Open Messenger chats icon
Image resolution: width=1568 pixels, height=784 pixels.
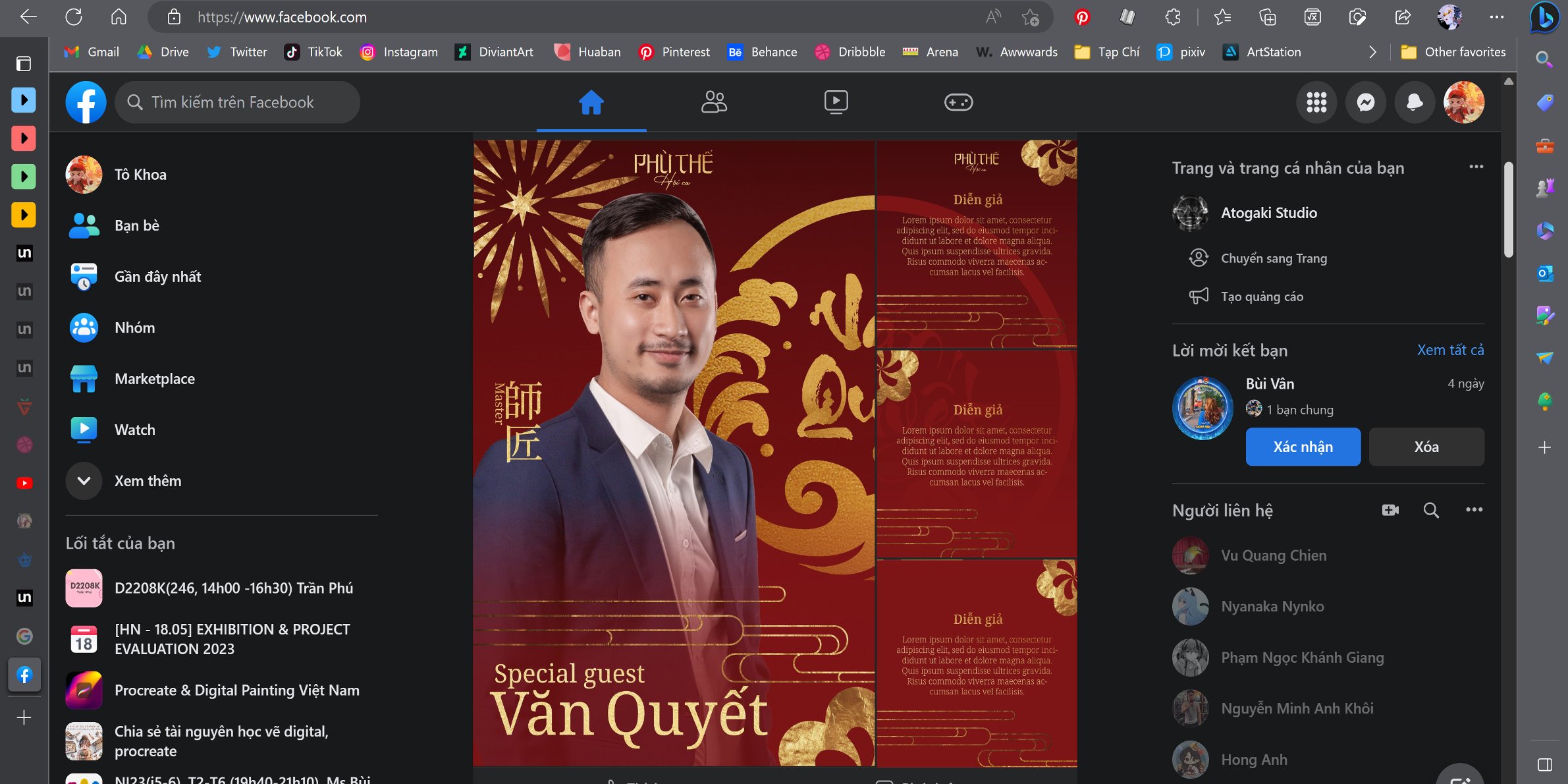[x=1365, y=102]
